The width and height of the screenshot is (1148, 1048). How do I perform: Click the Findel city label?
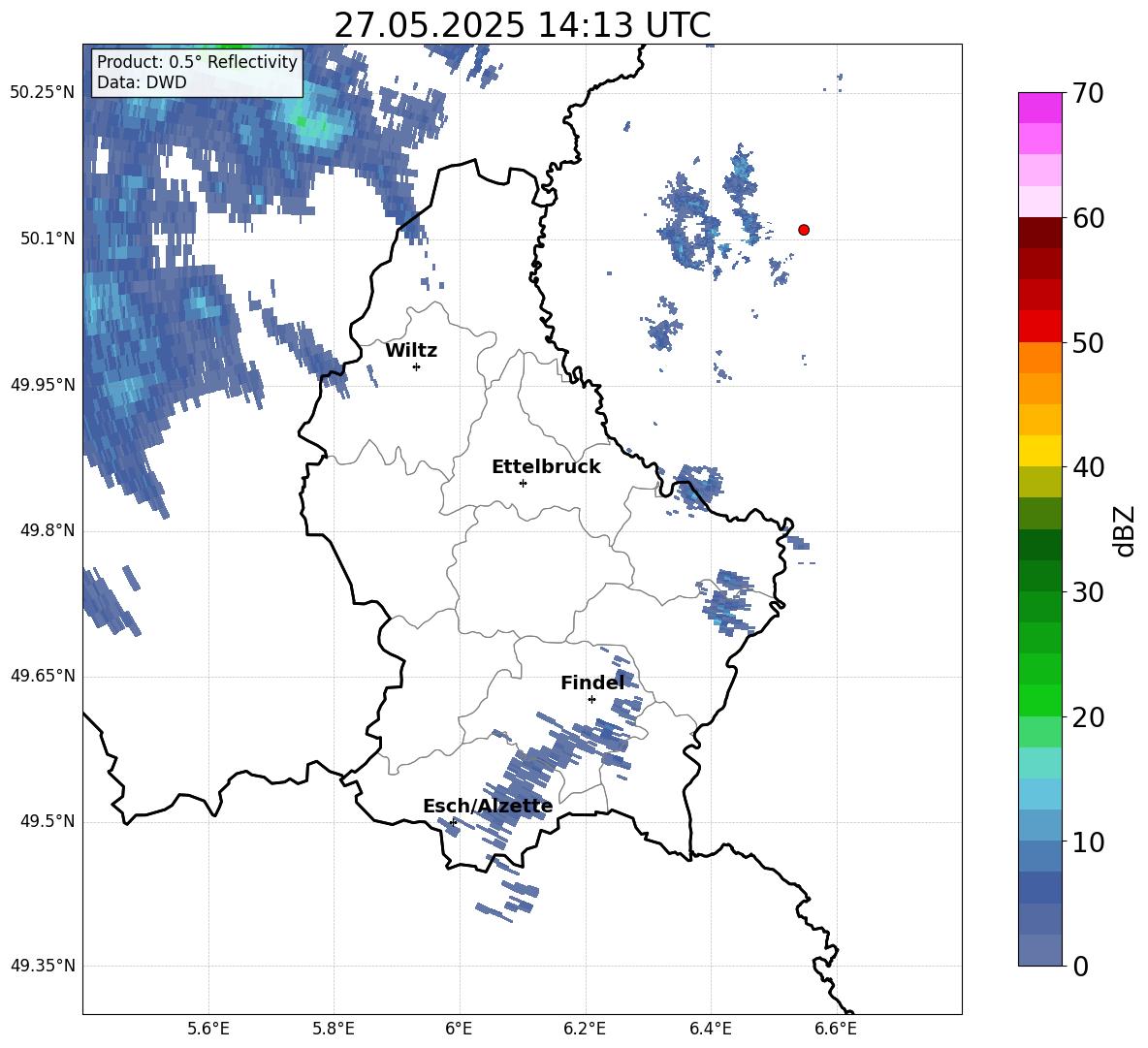coord(592,683)
